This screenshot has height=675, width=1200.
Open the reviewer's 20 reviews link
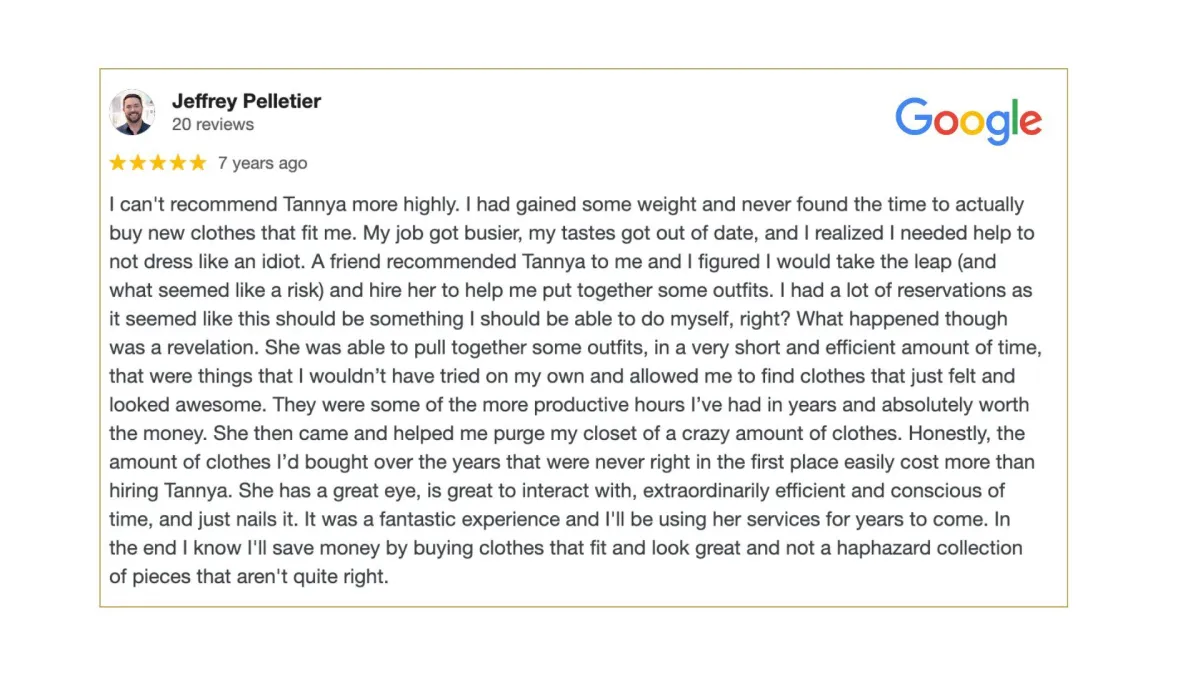[213, 125]
